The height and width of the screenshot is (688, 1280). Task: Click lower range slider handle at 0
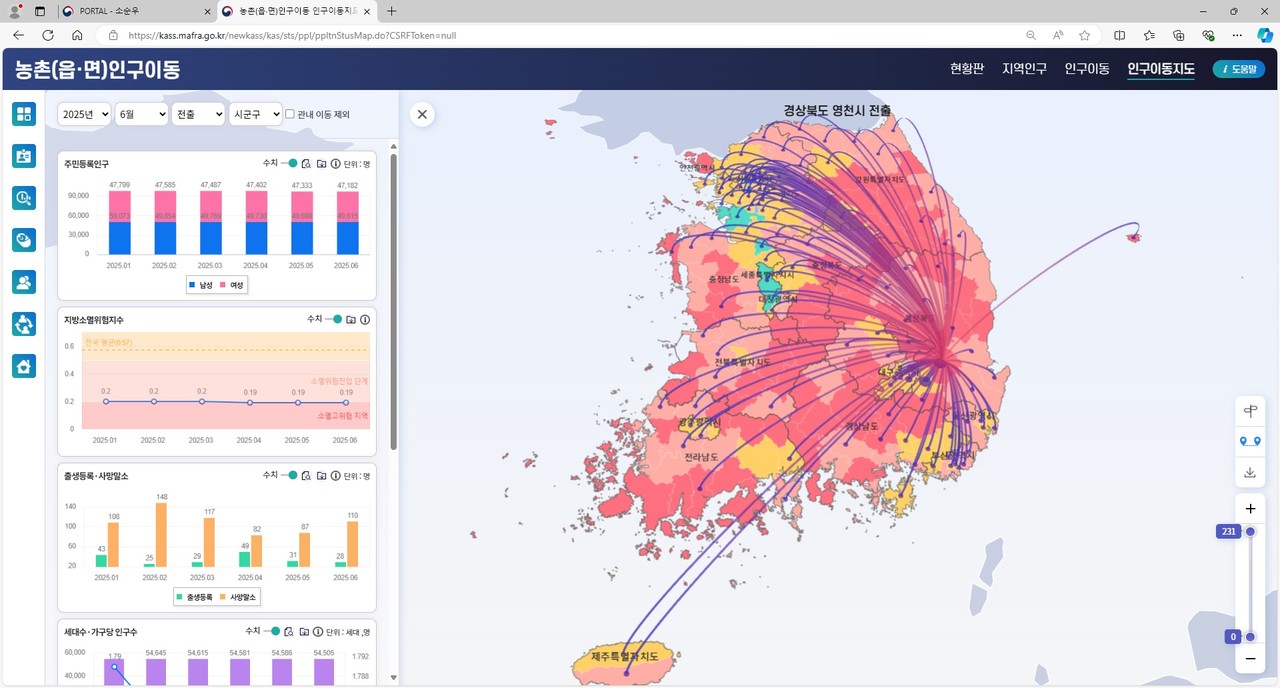[1250, 637]
